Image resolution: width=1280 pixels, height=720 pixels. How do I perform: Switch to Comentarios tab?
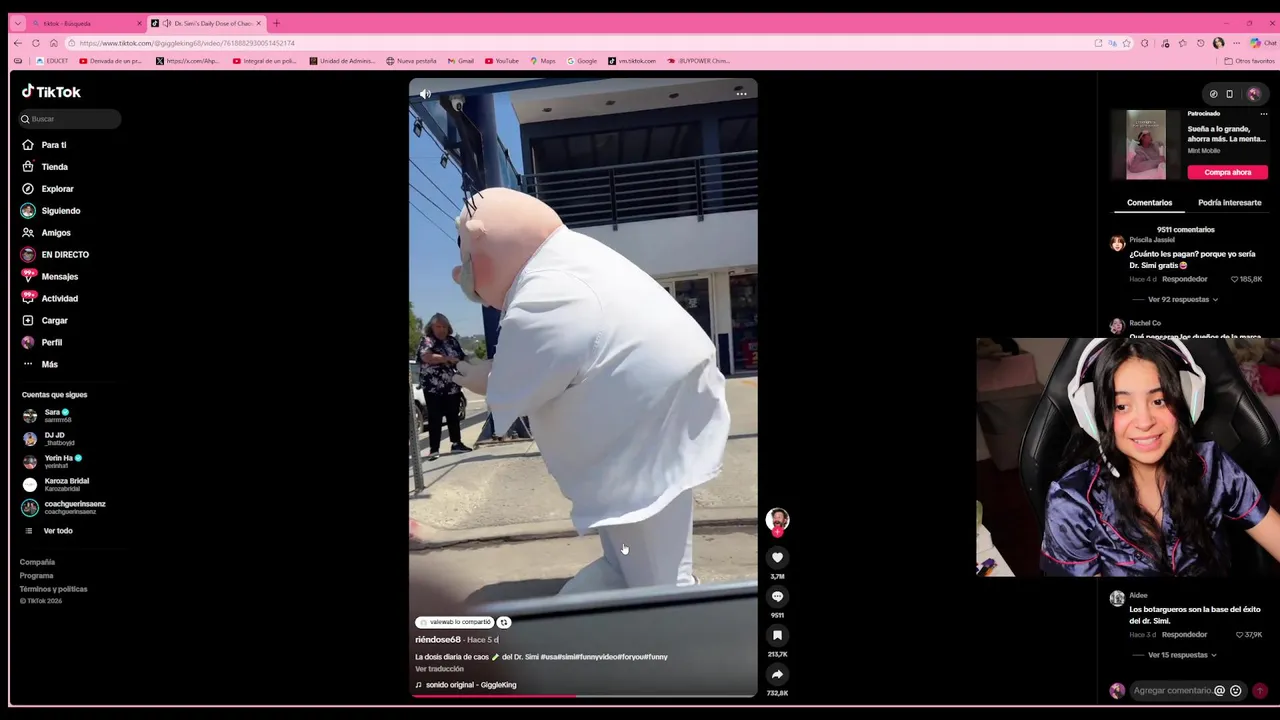tap(1149, 203)
